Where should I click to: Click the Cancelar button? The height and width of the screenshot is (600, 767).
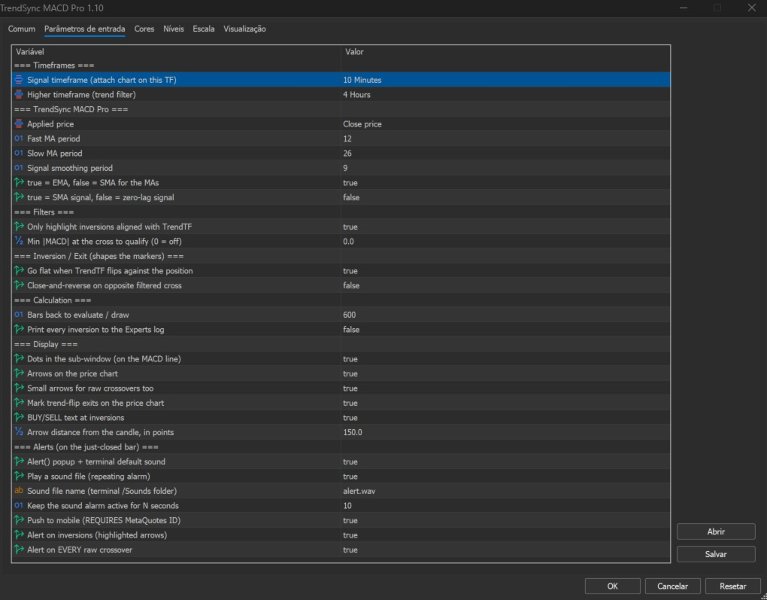[672, 586]
